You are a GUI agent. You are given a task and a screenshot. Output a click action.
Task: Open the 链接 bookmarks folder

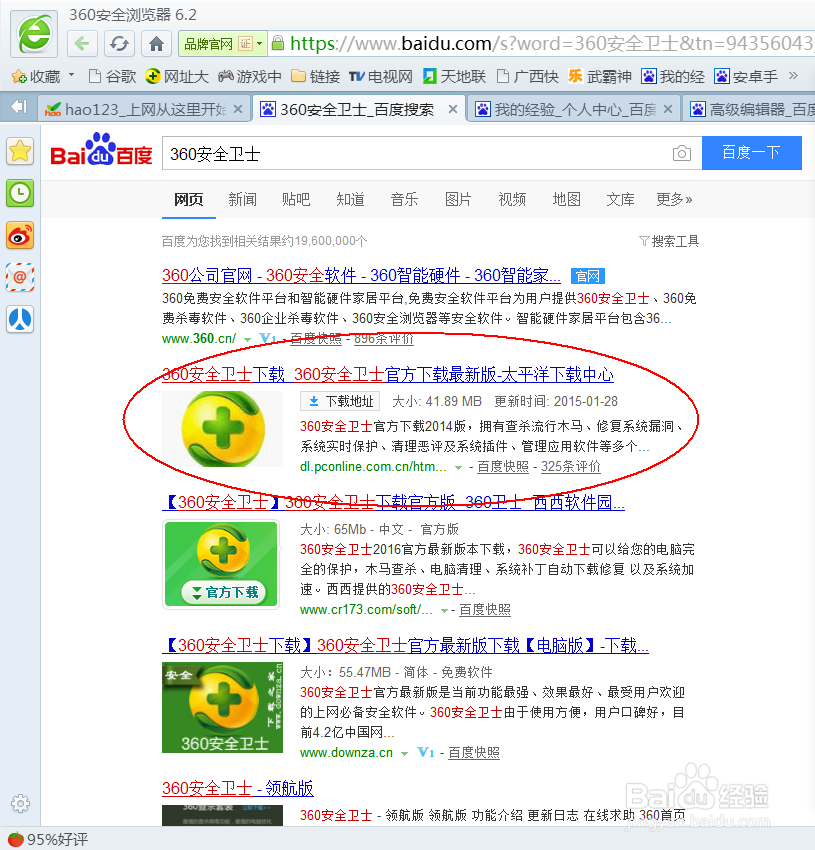click(315, 76)
